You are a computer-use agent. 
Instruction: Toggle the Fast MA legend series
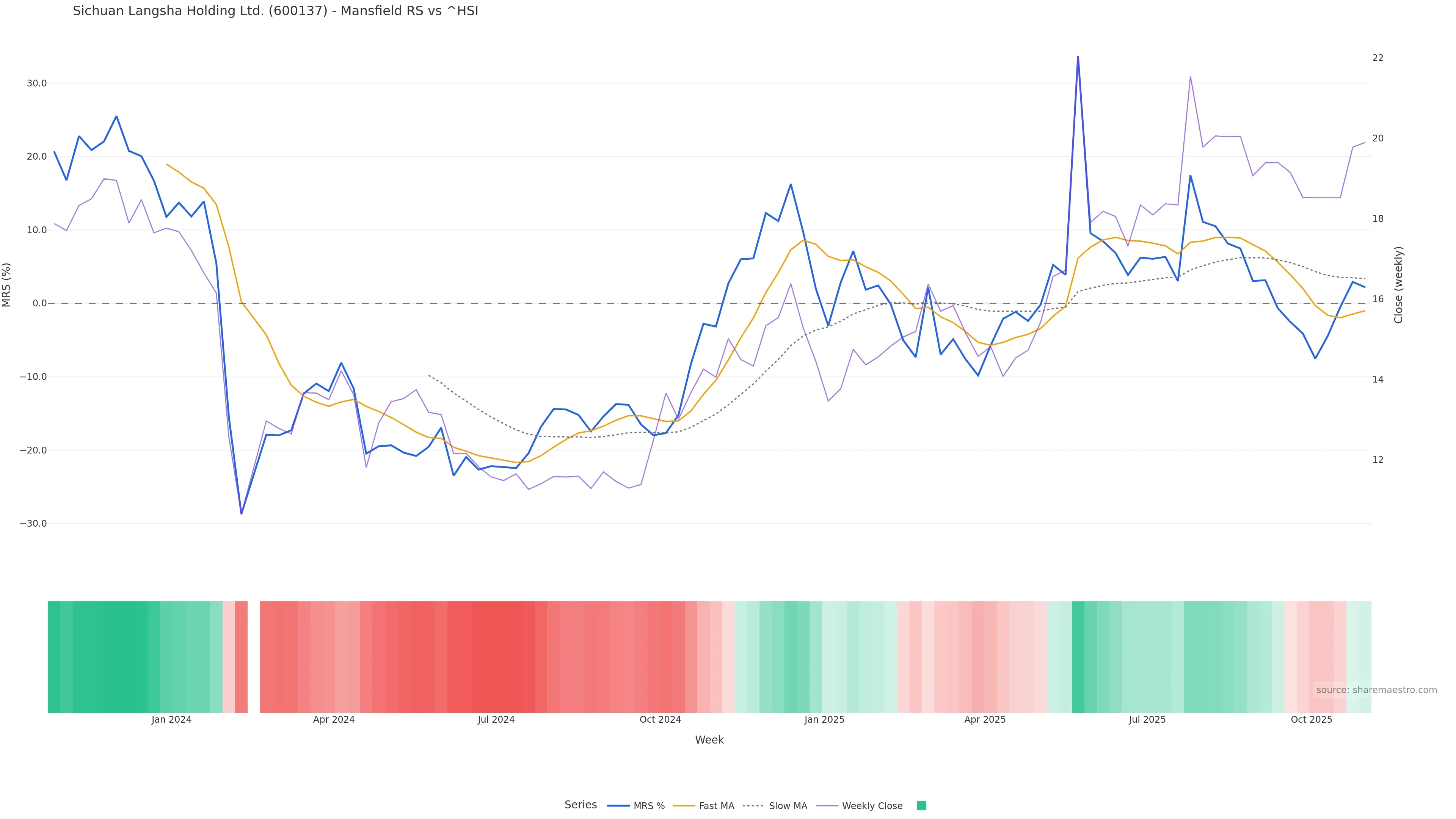[716, 806]
